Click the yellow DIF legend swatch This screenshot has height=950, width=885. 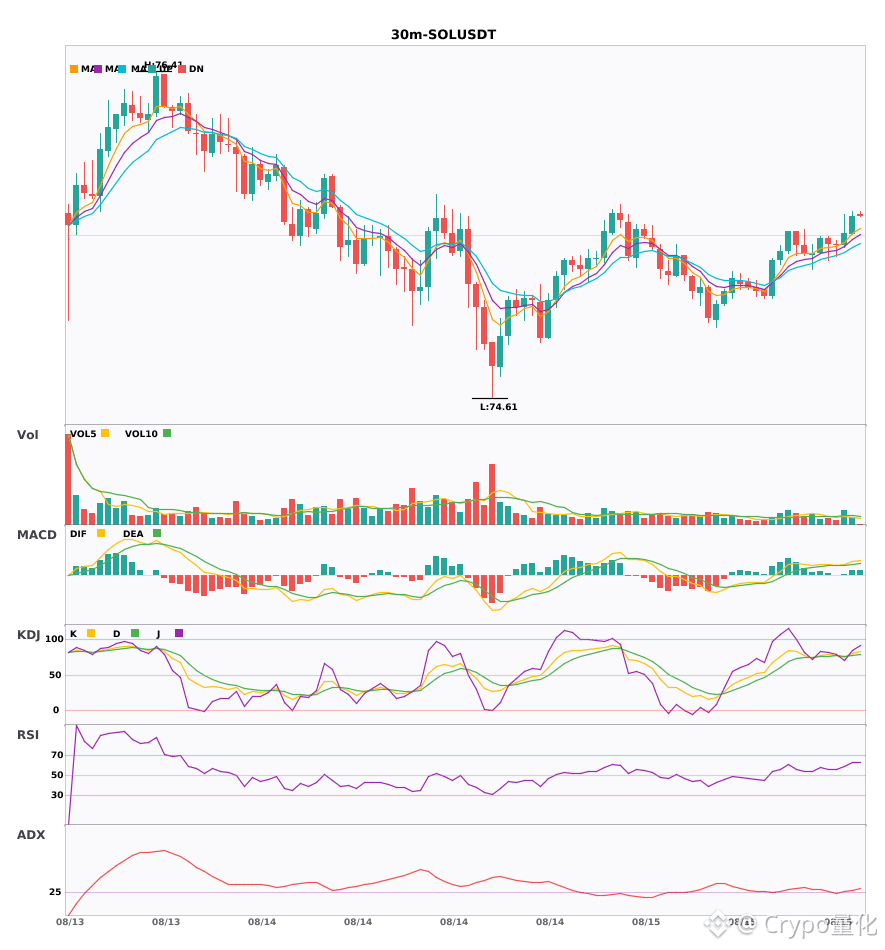pyautogui.click(x=101, y=533)
